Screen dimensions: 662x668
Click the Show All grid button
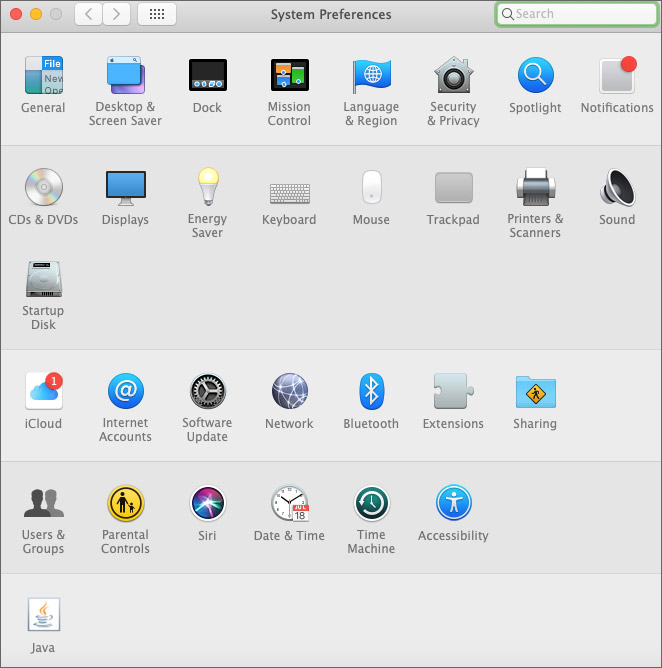coord(157,14)
